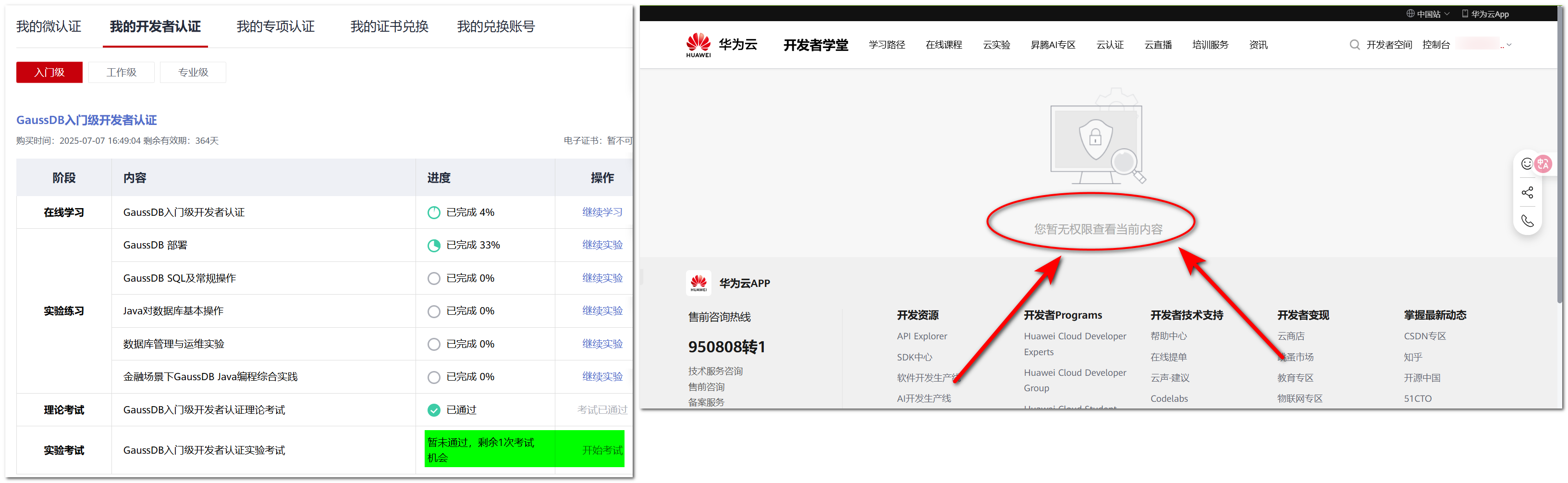Viewport: 1568px width, 483px height.
Task: Click SDK中心 footer link
Action: point(914,357)
